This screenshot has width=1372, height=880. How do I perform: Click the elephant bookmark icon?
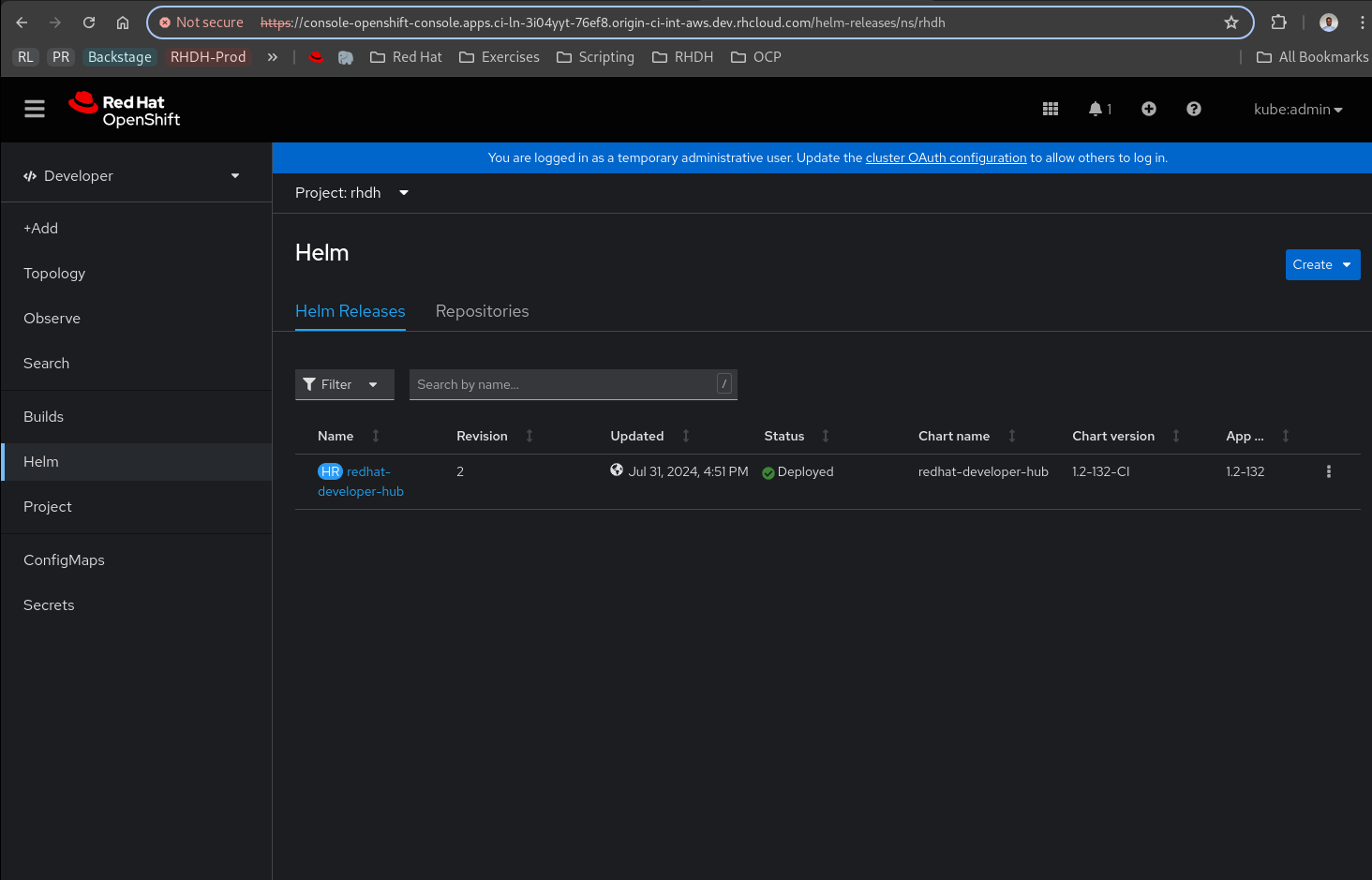346,57
